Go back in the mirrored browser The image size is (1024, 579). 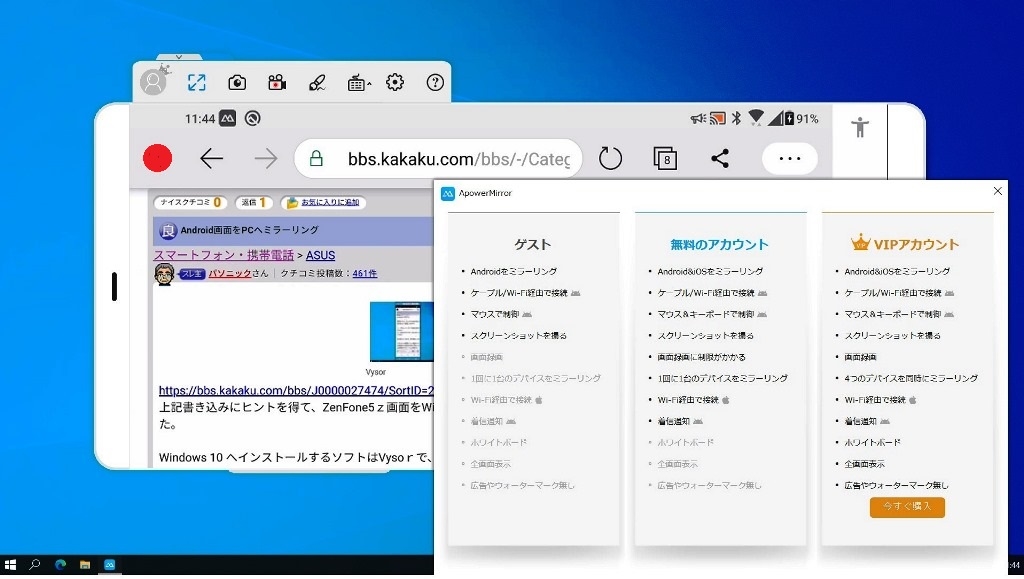tap(212, 158)
